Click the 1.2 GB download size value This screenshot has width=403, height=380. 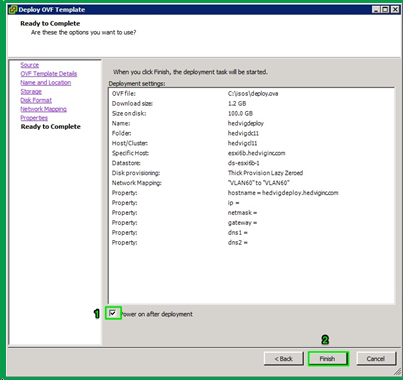click(x=237, y=104)
